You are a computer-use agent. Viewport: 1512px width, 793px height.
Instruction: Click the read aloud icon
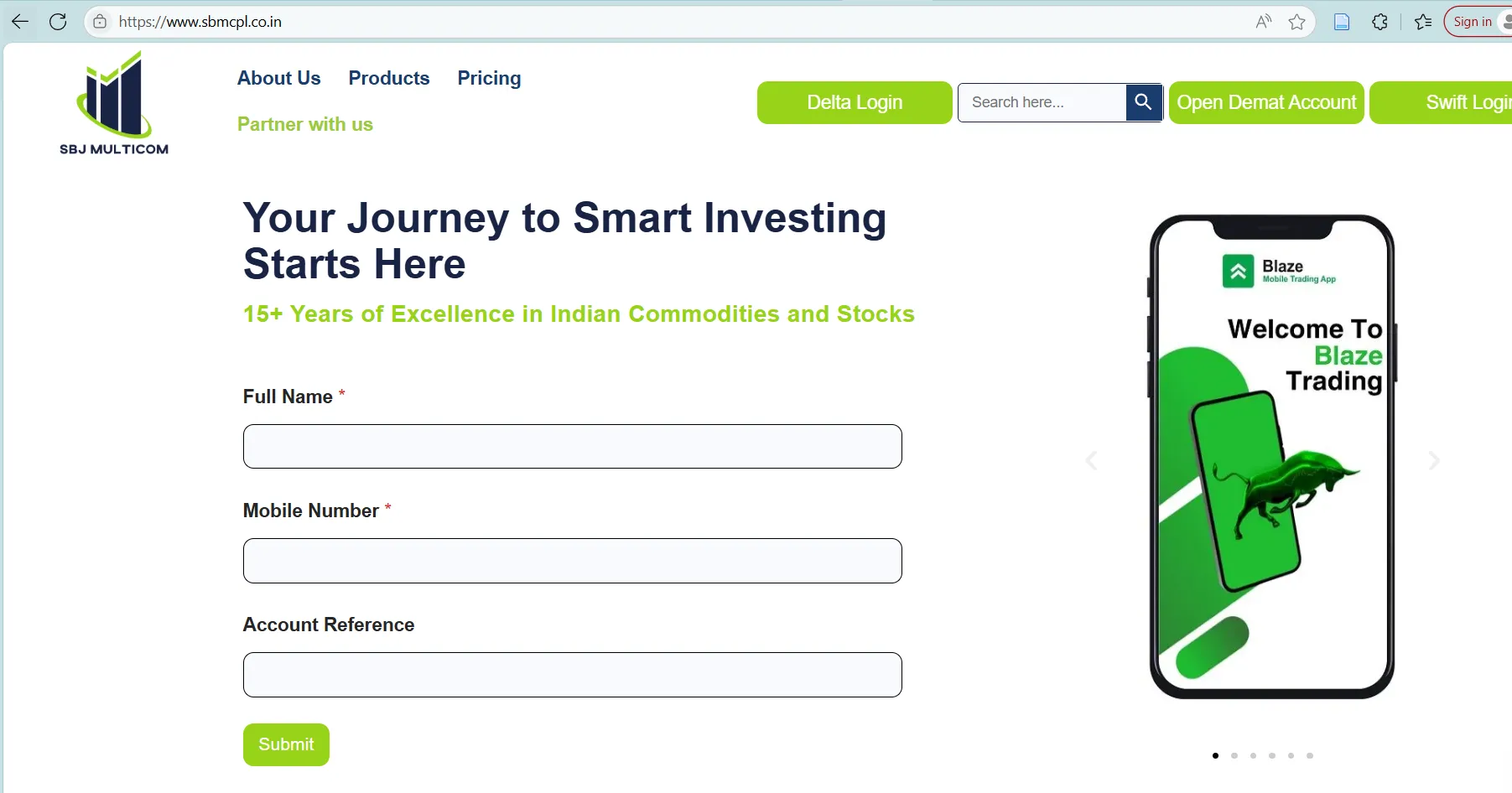1264,22
